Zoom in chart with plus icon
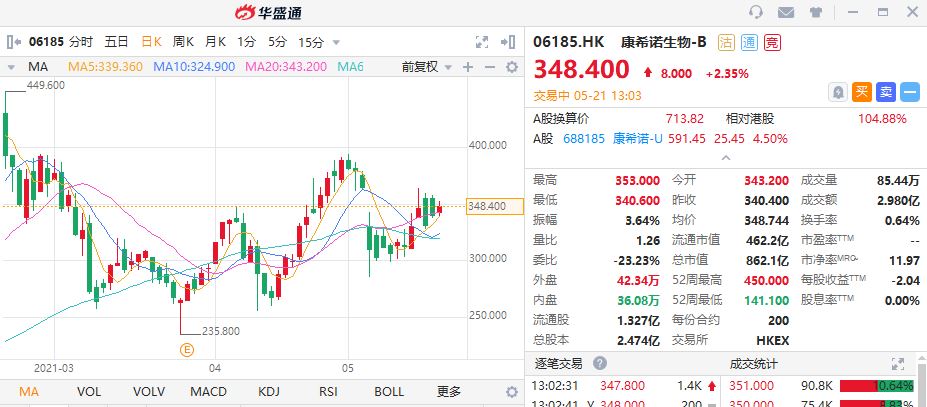The image size is (927, 407). coord(468,67)
